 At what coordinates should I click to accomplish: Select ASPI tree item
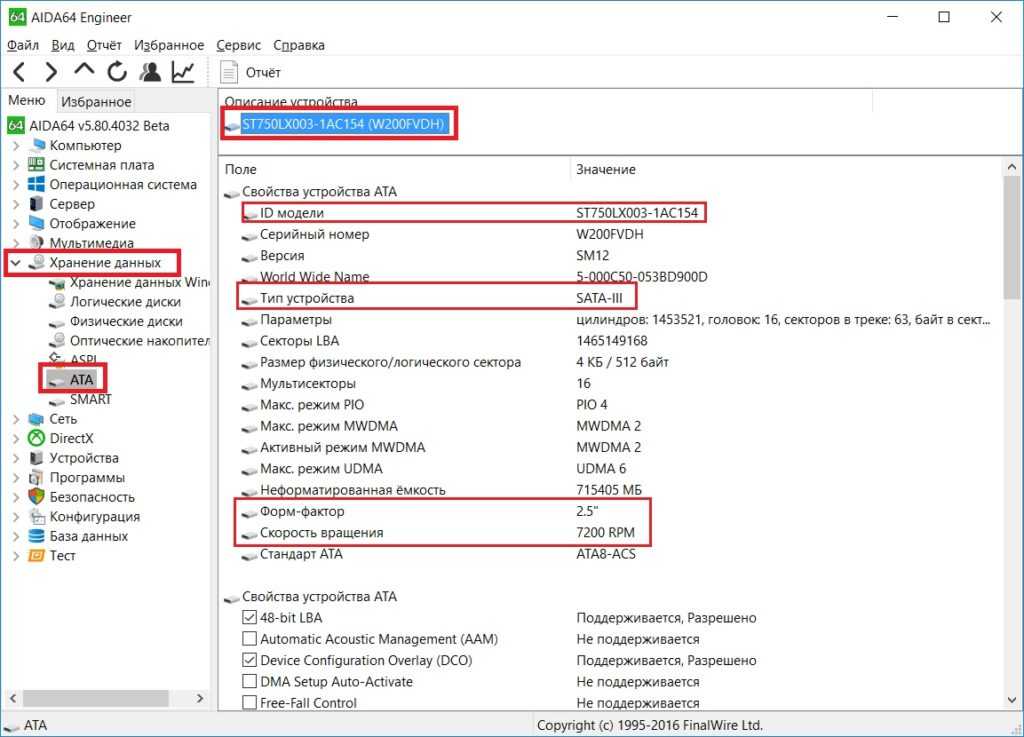(84, 359)
